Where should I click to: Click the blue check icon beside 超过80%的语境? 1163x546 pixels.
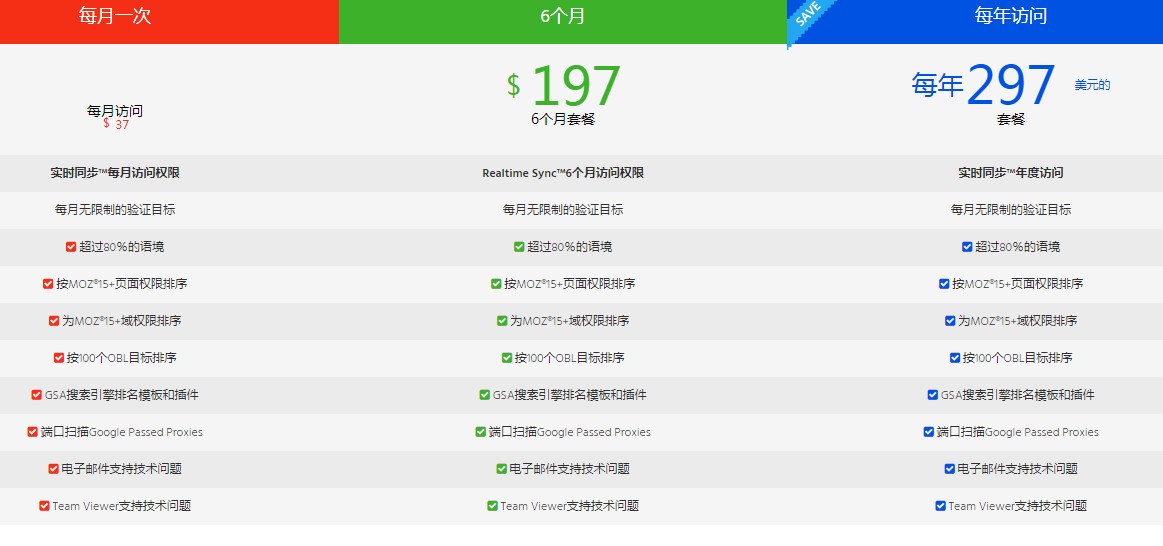pos(967,247)
